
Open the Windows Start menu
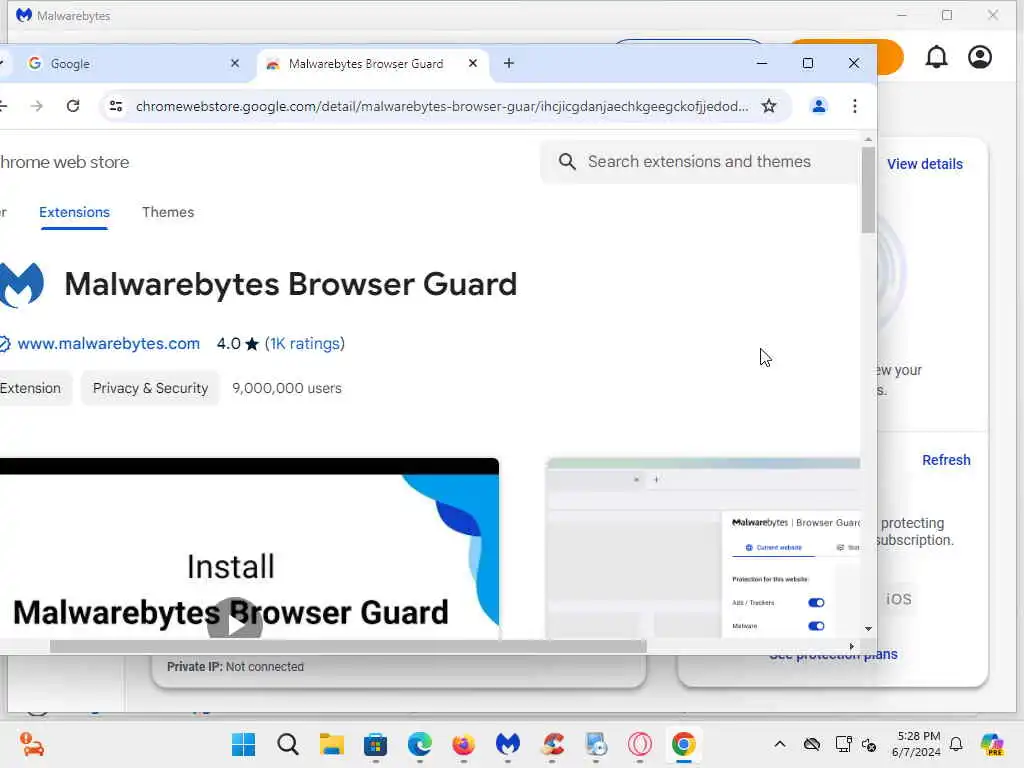click(244, 744)
